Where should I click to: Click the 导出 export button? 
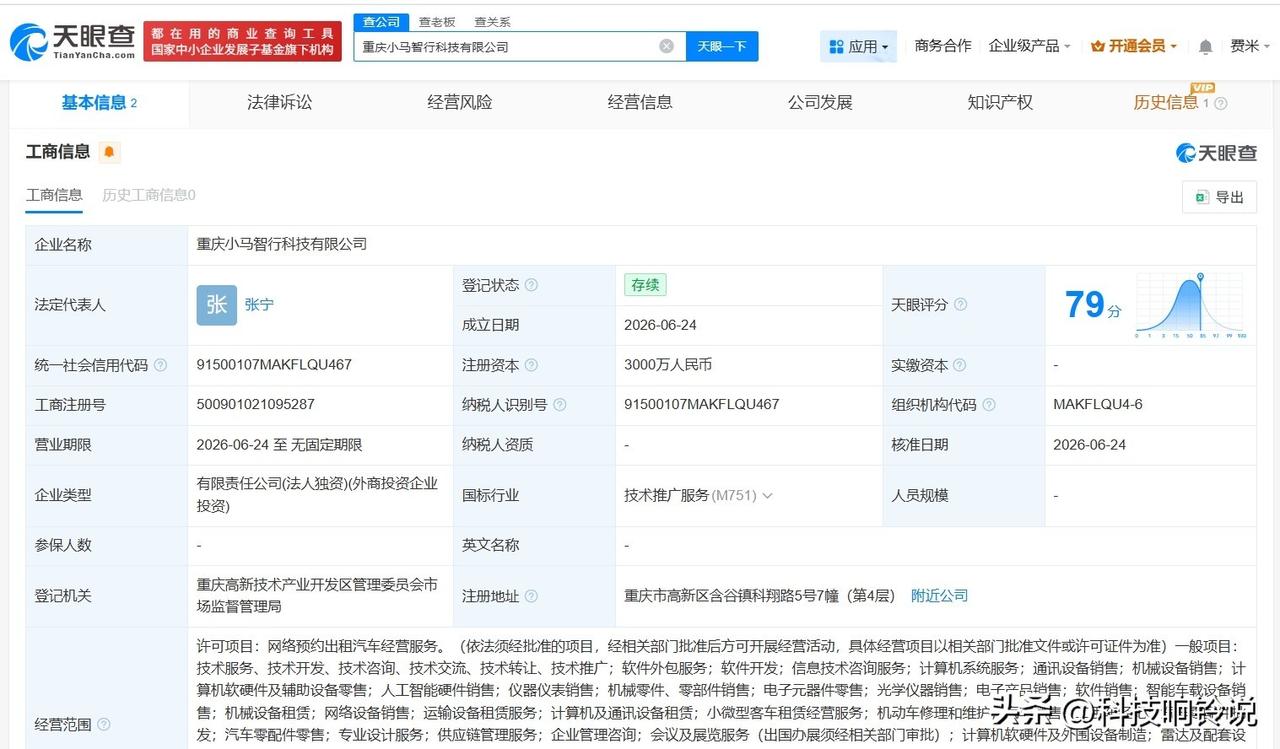[1219, 197]
